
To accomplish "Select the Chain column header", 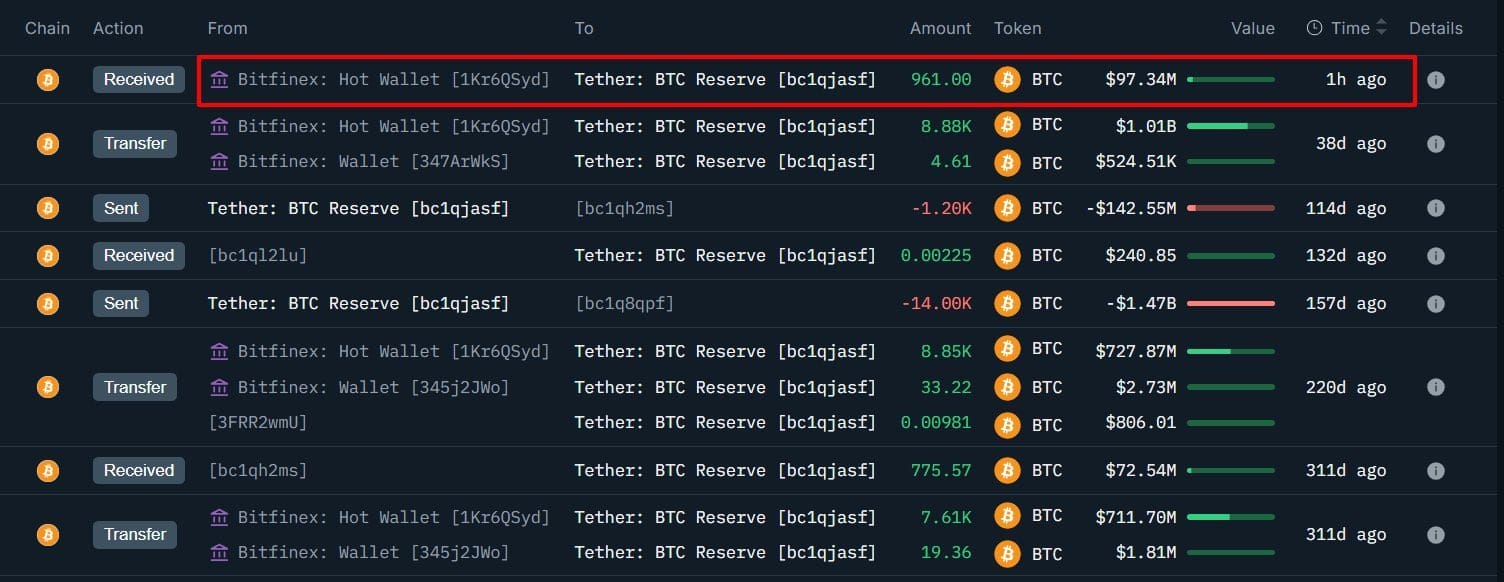I will tap(47, 28).
